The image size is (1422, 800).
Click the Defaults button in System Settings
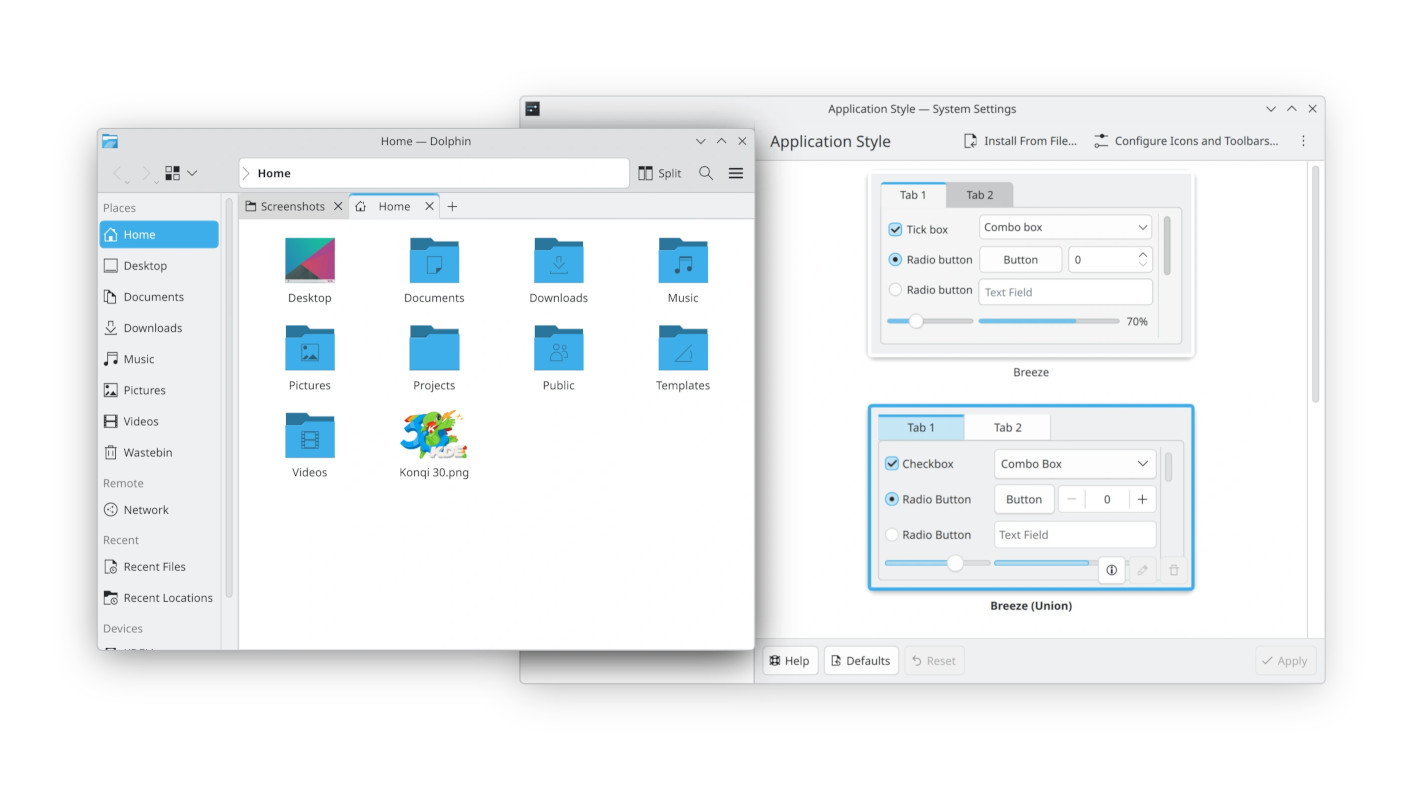(861, 661)
